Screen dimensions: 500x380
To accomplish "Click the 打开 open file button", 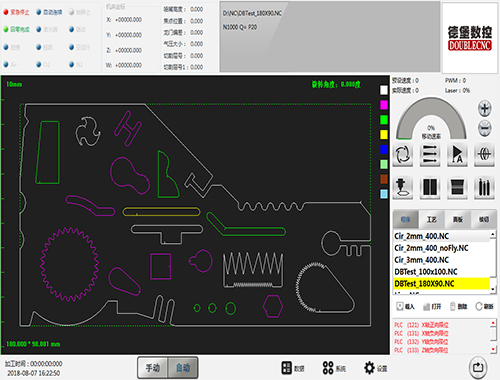I will click(x=432, y=306).
